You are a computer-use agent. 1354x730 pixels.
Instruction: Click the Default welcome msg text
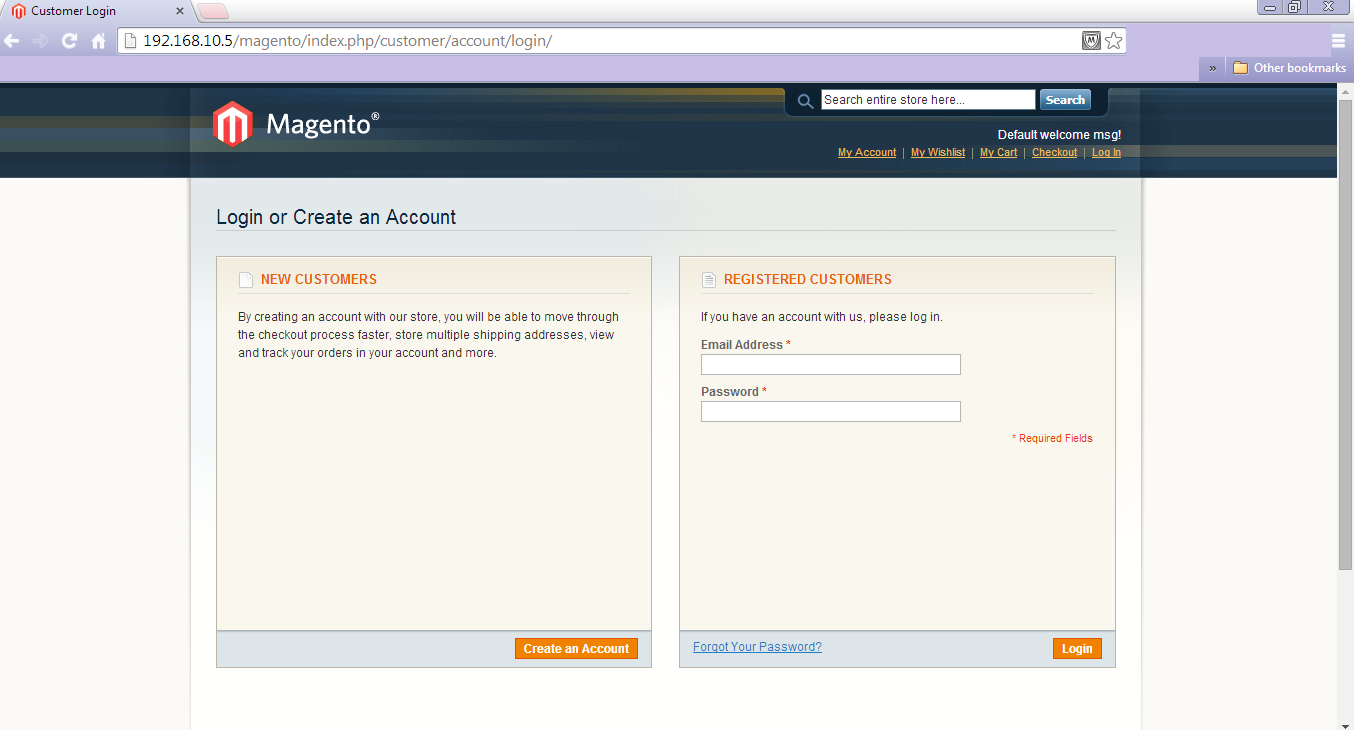(1059, 135)
